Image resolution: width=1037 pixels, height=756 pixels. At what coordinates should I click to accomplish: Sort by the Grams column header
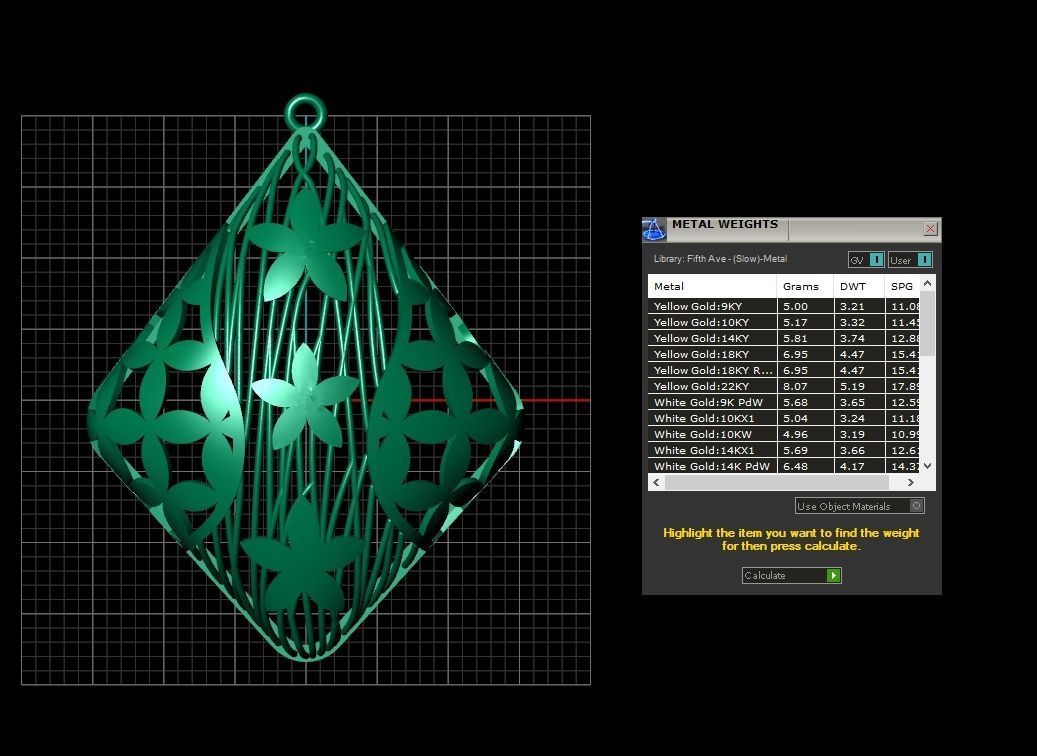[x=805, y=286]
